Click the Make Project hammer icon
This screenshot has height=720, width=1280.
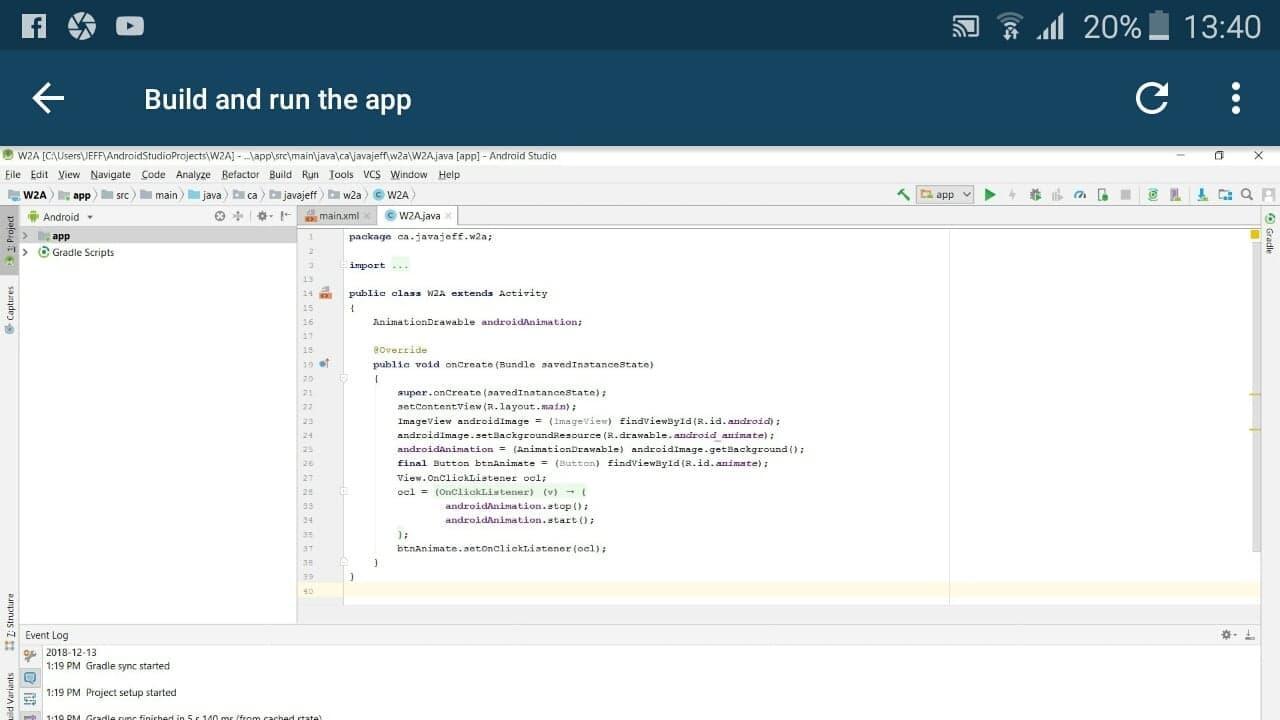(903, 195)
